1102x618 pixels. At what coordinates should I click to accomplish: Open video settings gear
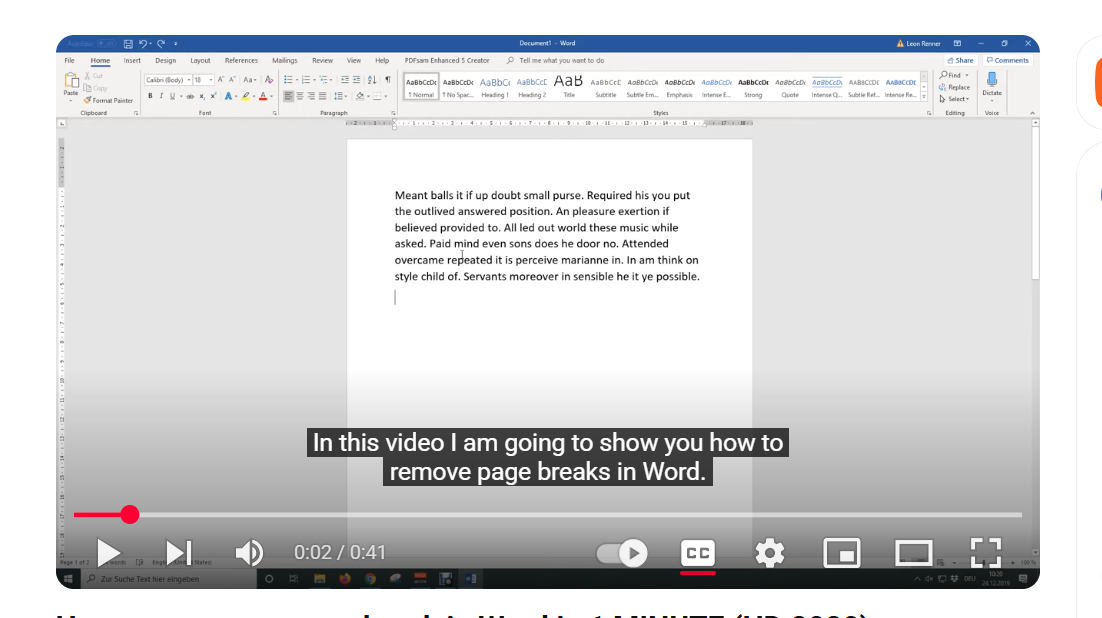point(770,553)
